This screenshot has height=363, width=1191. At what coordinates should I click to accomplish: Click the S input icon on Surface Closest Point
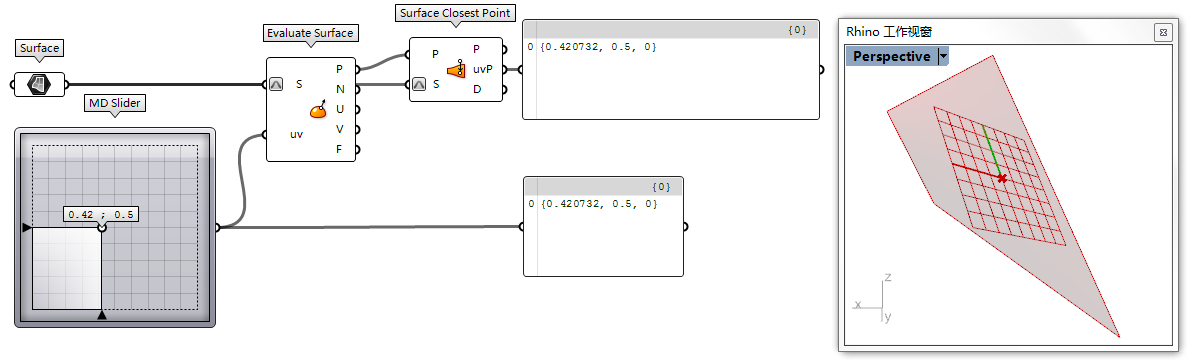pos(419,85)
